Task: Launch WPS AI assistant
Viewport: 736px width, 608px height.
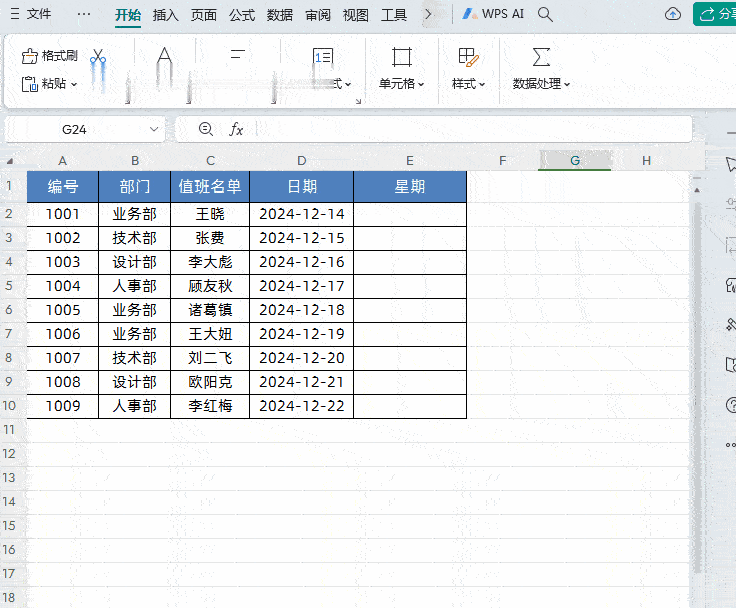Action: point(492,14)
